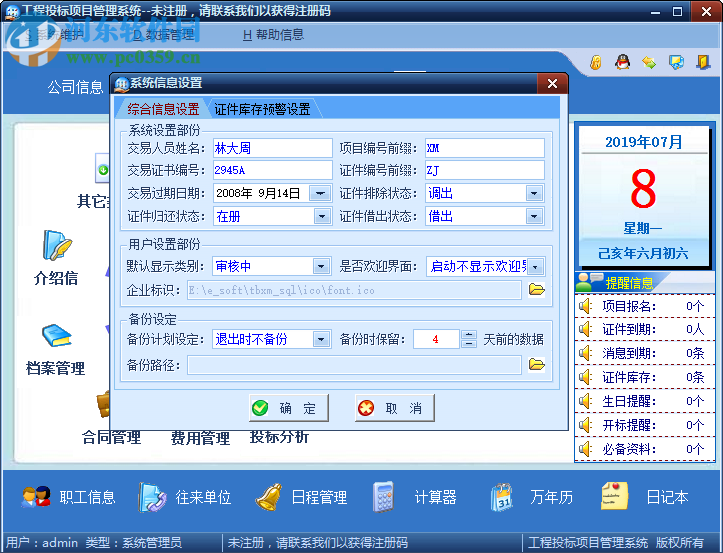Expand 证件排除状态 dropdown

coord(534,193)
